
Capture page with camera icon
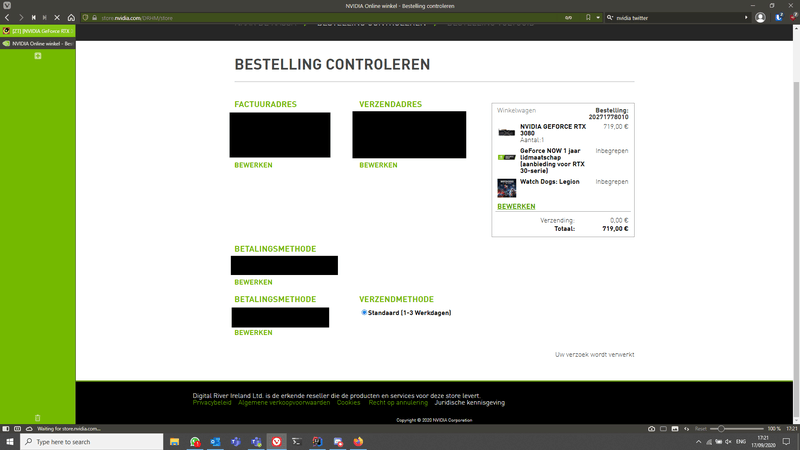[652, 429]
